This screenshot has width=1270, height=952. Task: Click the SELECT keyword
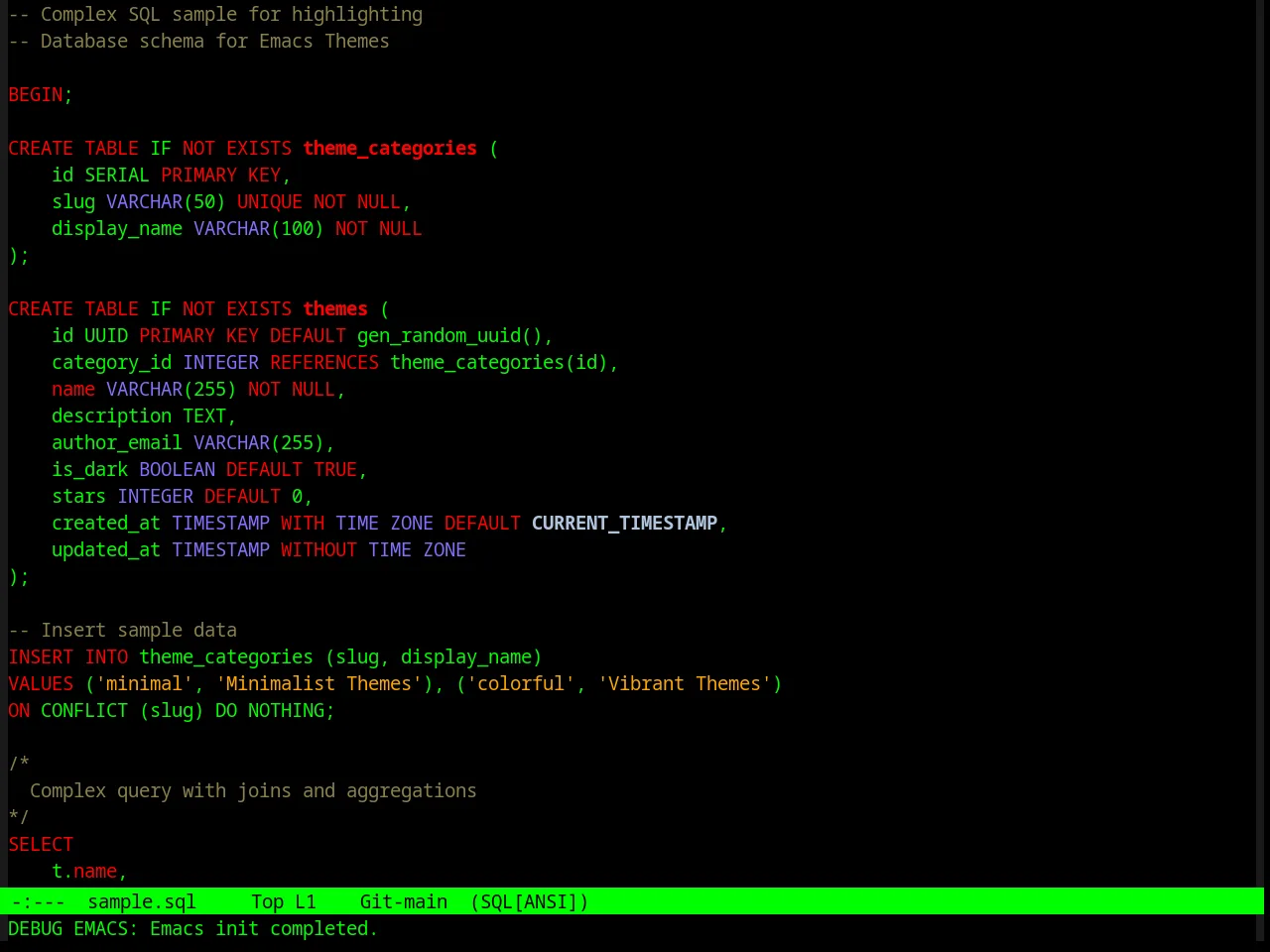[41, 844]
